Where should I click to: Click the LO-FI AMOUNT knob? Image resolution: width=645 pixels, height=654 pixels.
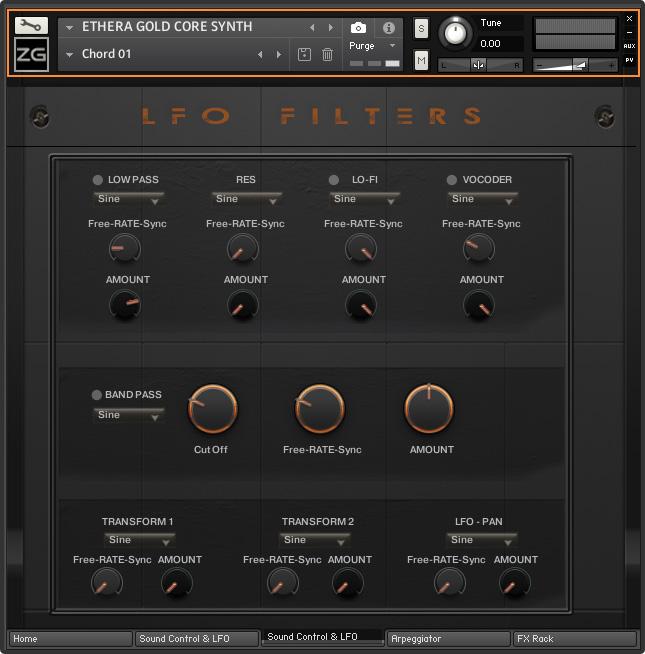click(361, 305)
